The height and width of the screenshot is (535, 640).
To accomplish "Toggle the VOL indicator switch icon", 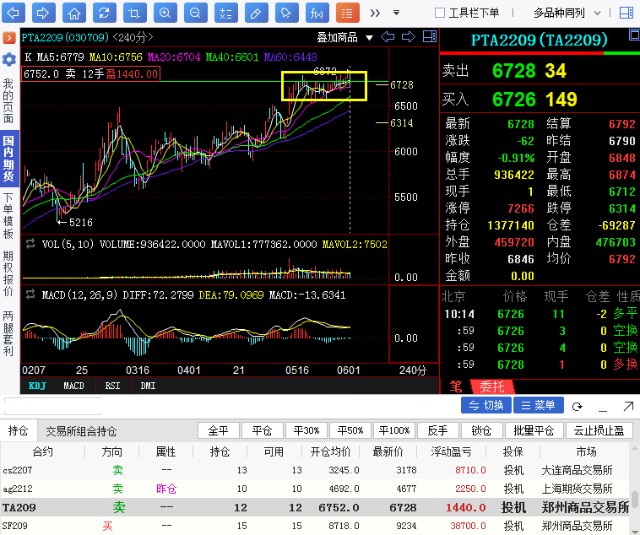I will coord(30,244).
